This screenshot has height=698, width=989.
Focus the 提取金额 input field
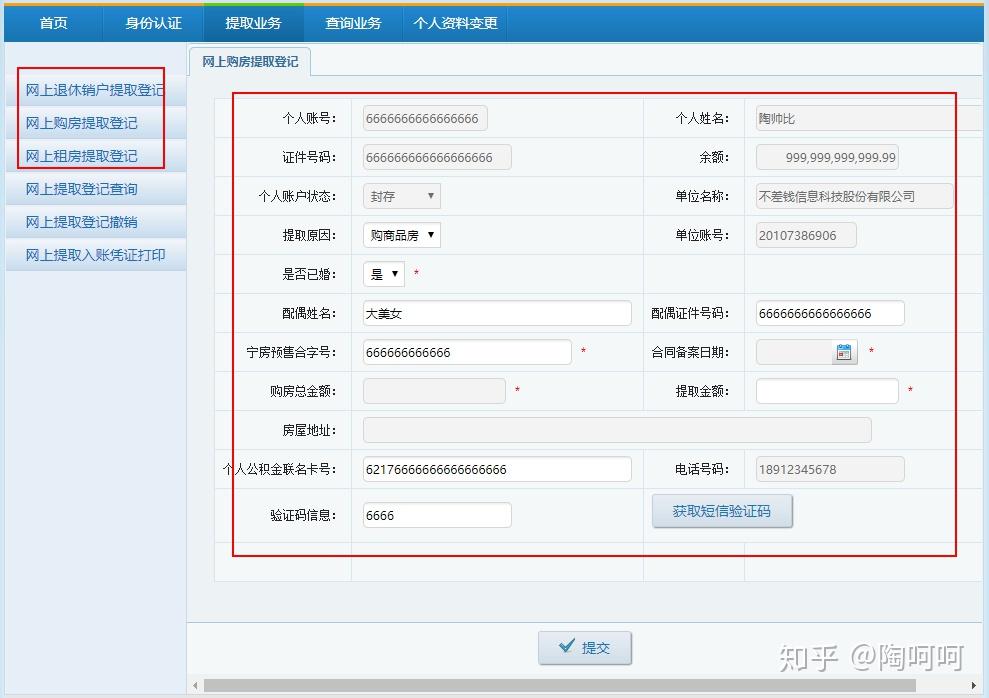coord(827,391)
